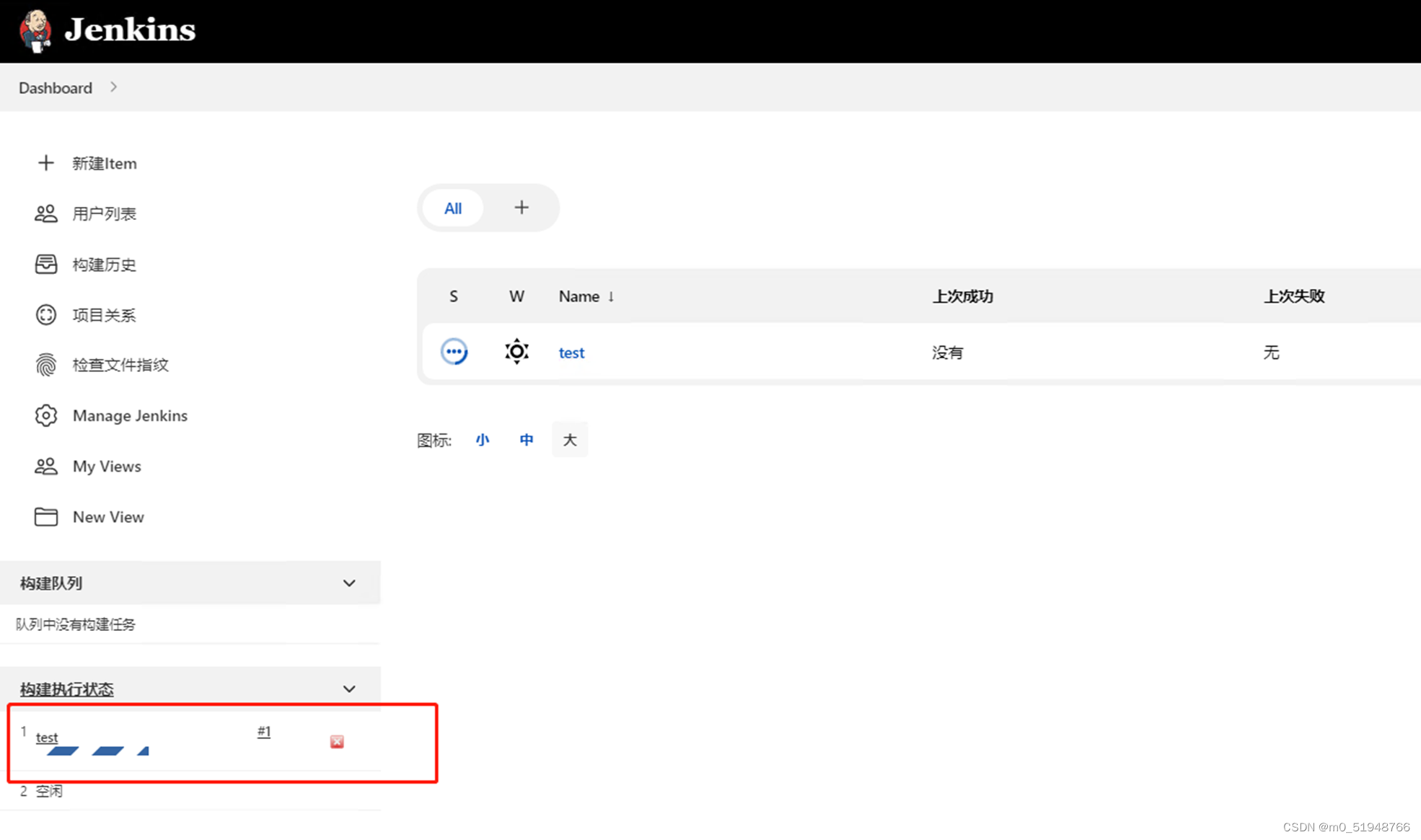Screen dimensions: 1421x840
Task: Click the New View folder icon
Action: point(46,516)
